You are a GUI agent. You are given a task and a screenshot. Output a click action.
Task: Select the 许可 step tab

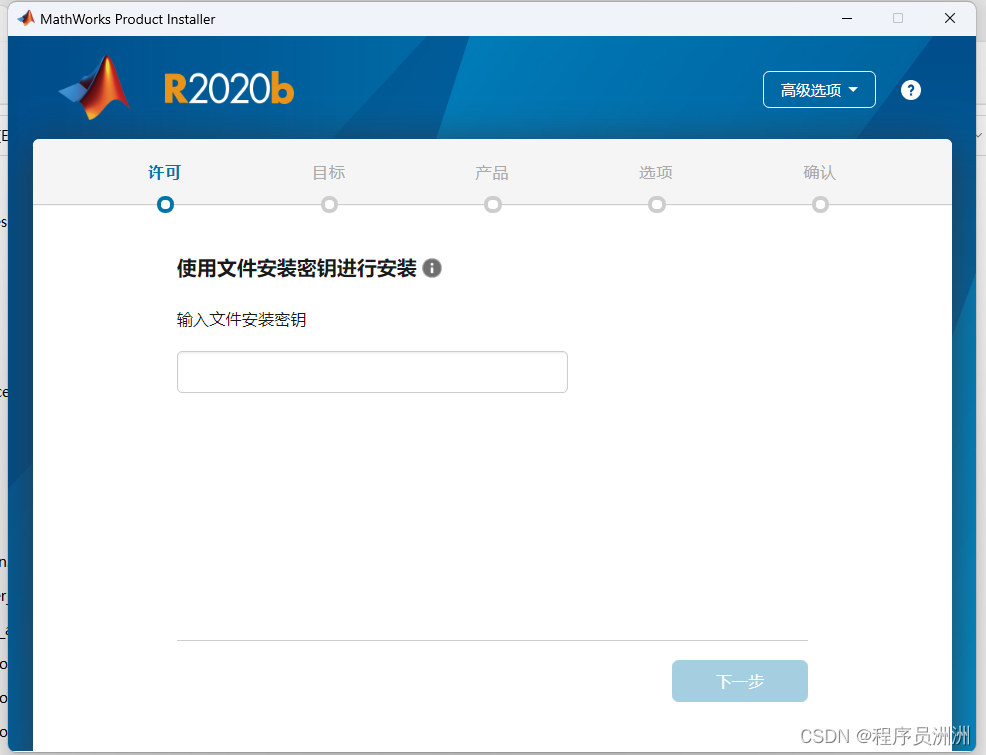[165, 172]
